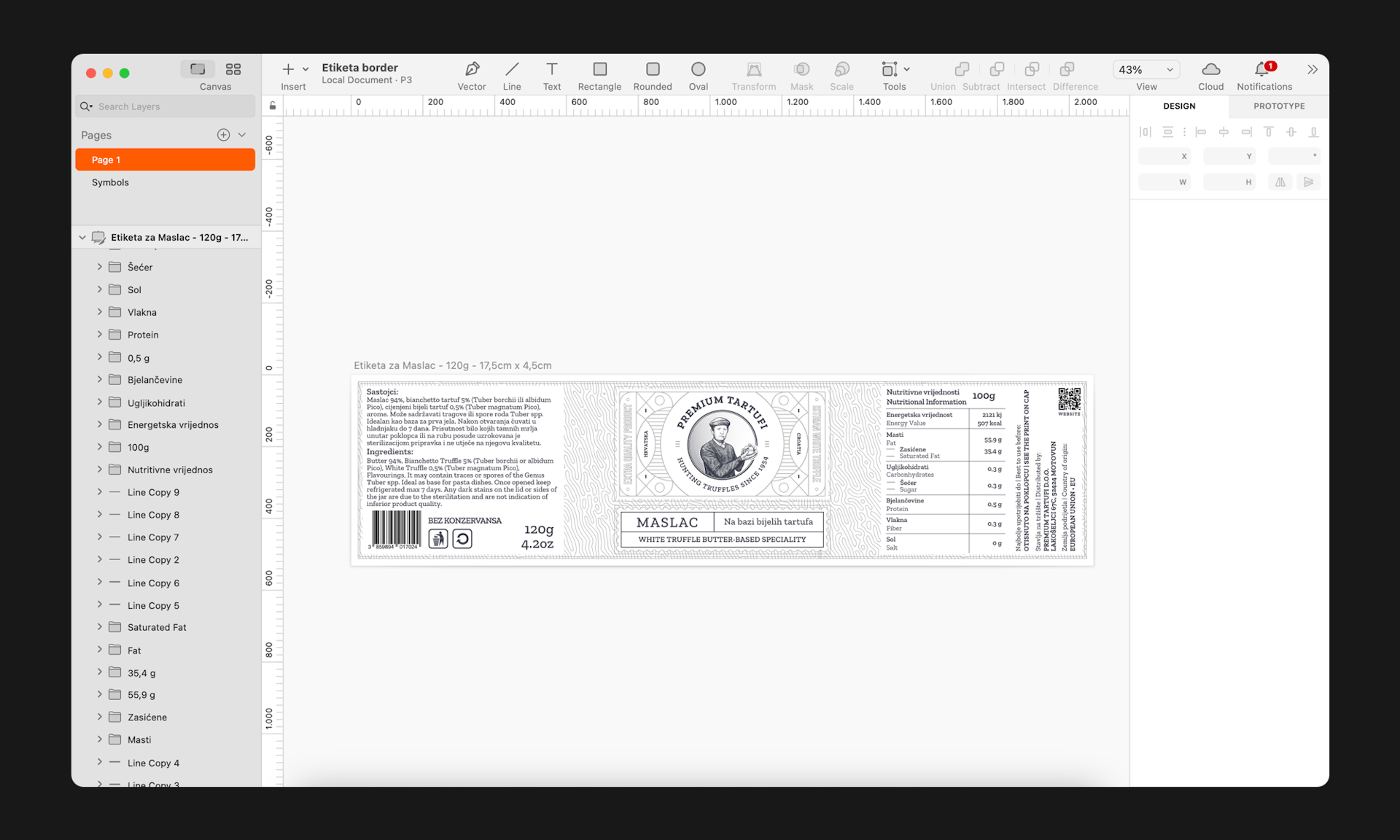Toggle flip horizontal in the inspector
This screenshot has height=840, width=1400.
click(1280, 182)
